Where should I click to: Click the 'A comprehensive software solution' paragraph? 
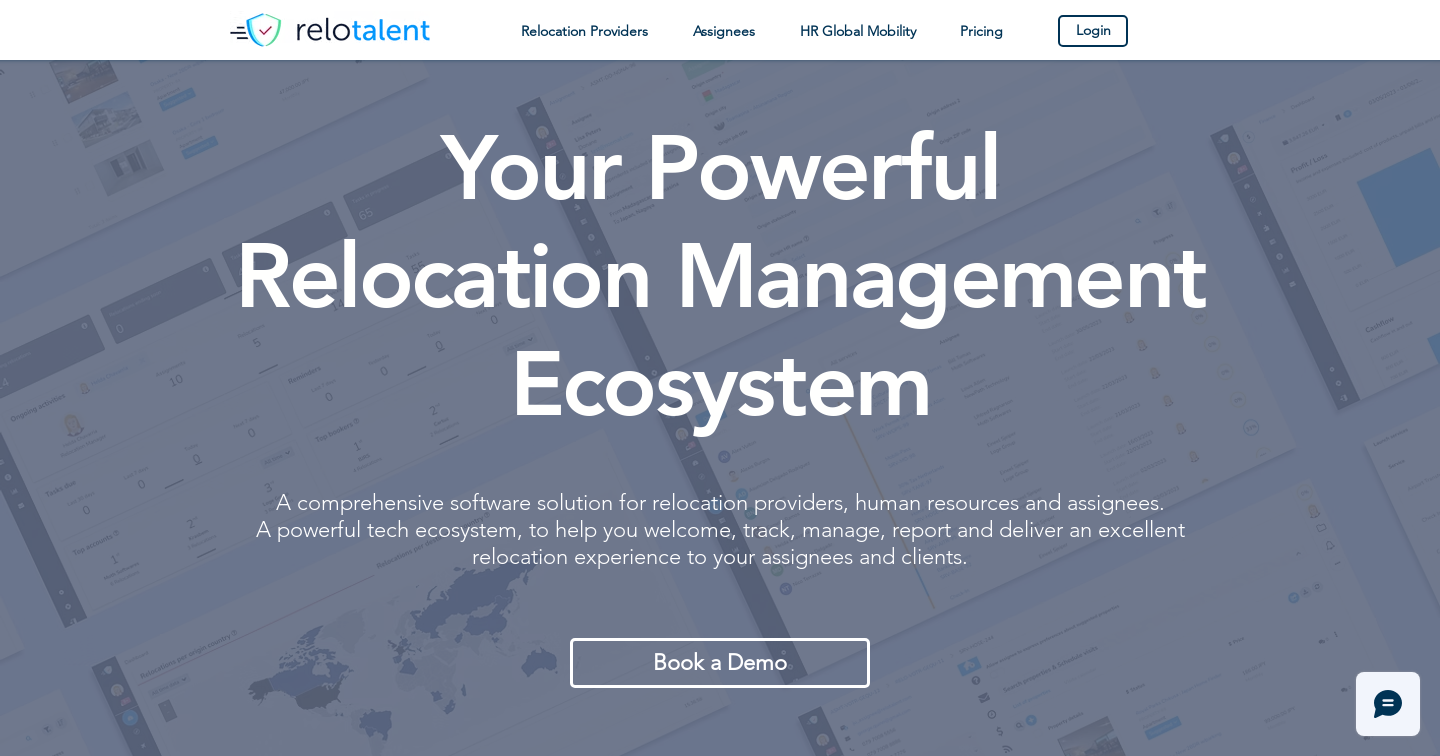[720, 530]
